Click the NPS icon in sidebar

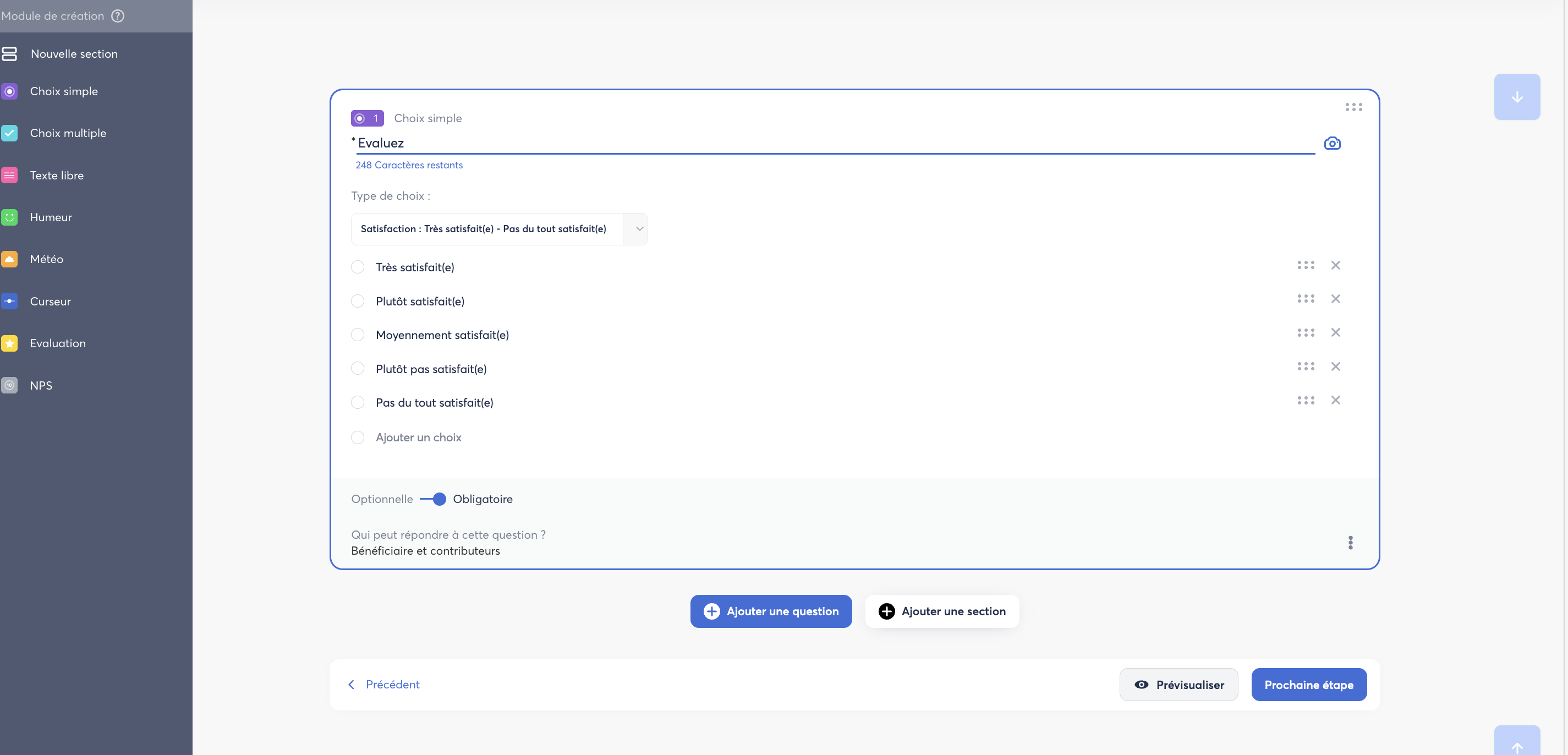coord(10,385)
